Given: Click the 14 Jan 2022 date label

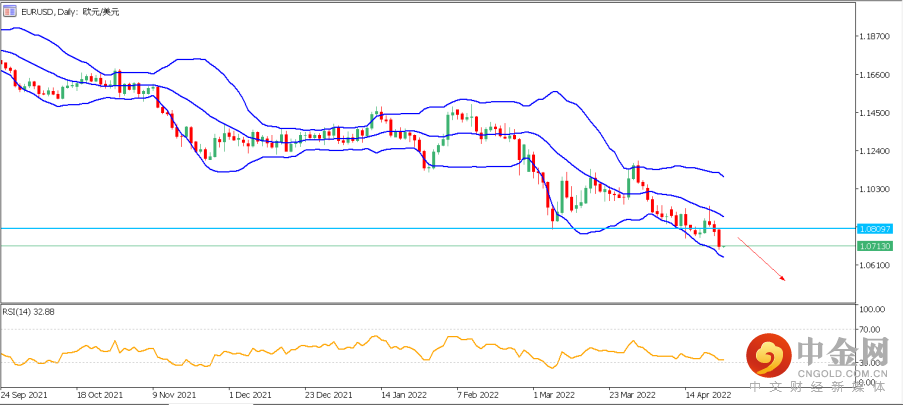Looking at the screenshot, I should [403, 396].
